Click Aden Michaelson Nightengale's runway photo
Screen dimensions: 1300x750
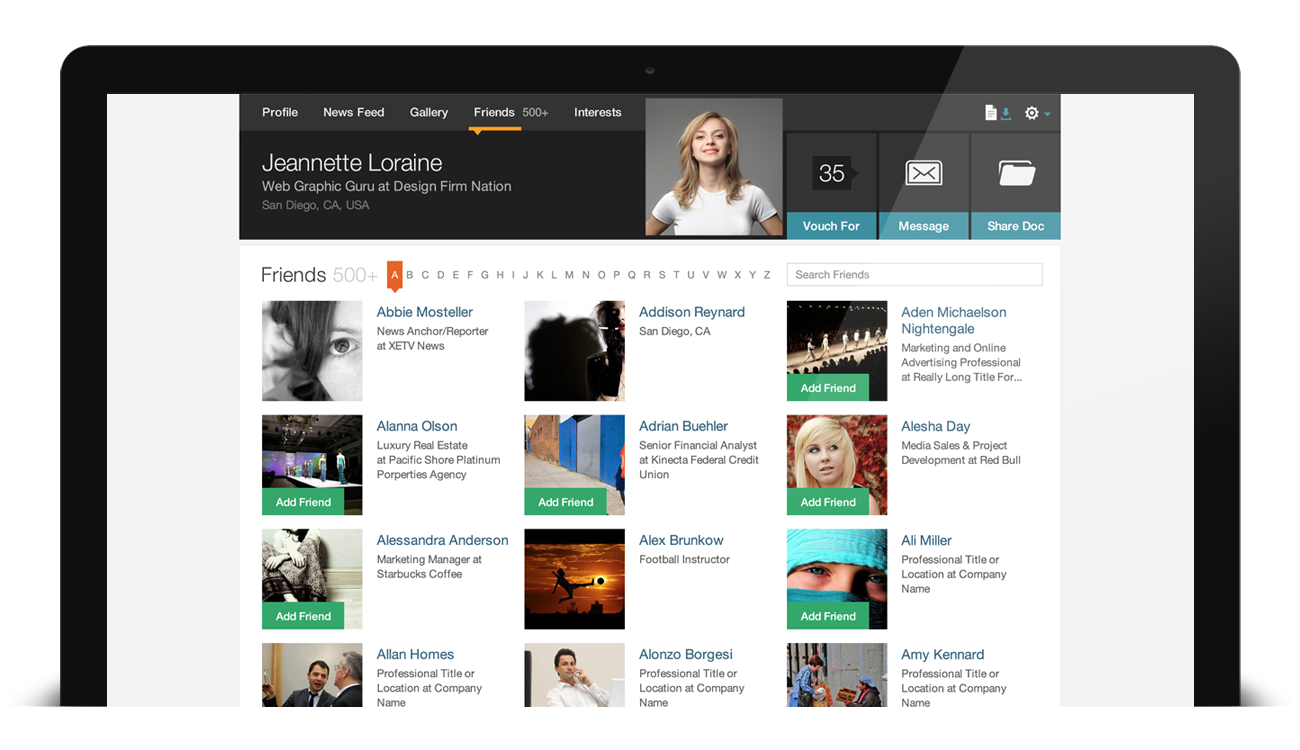837,338
